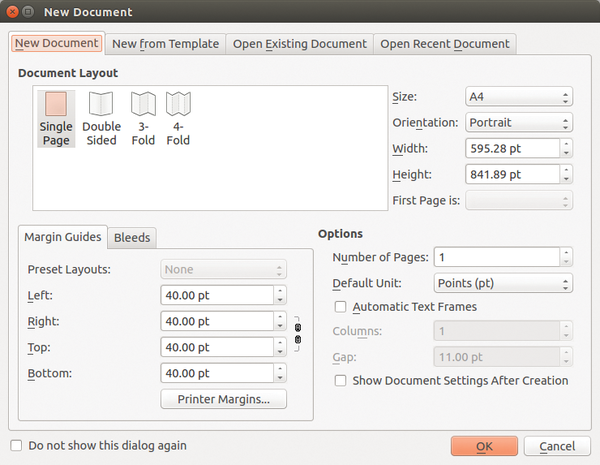The width and height of the screenshot is (600, 465).
Task: Increase Height with the up arrow
Action: coord(566,170)
